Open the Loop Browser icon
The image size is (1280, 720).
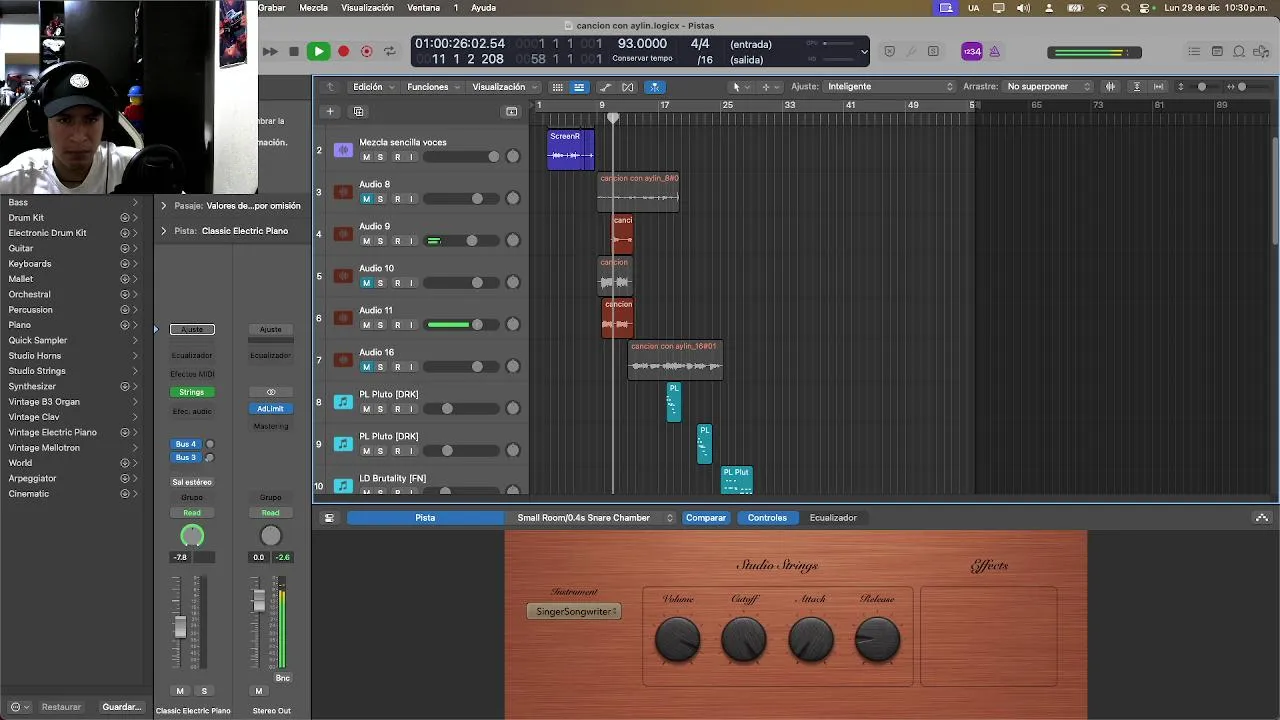(1239, 51)
